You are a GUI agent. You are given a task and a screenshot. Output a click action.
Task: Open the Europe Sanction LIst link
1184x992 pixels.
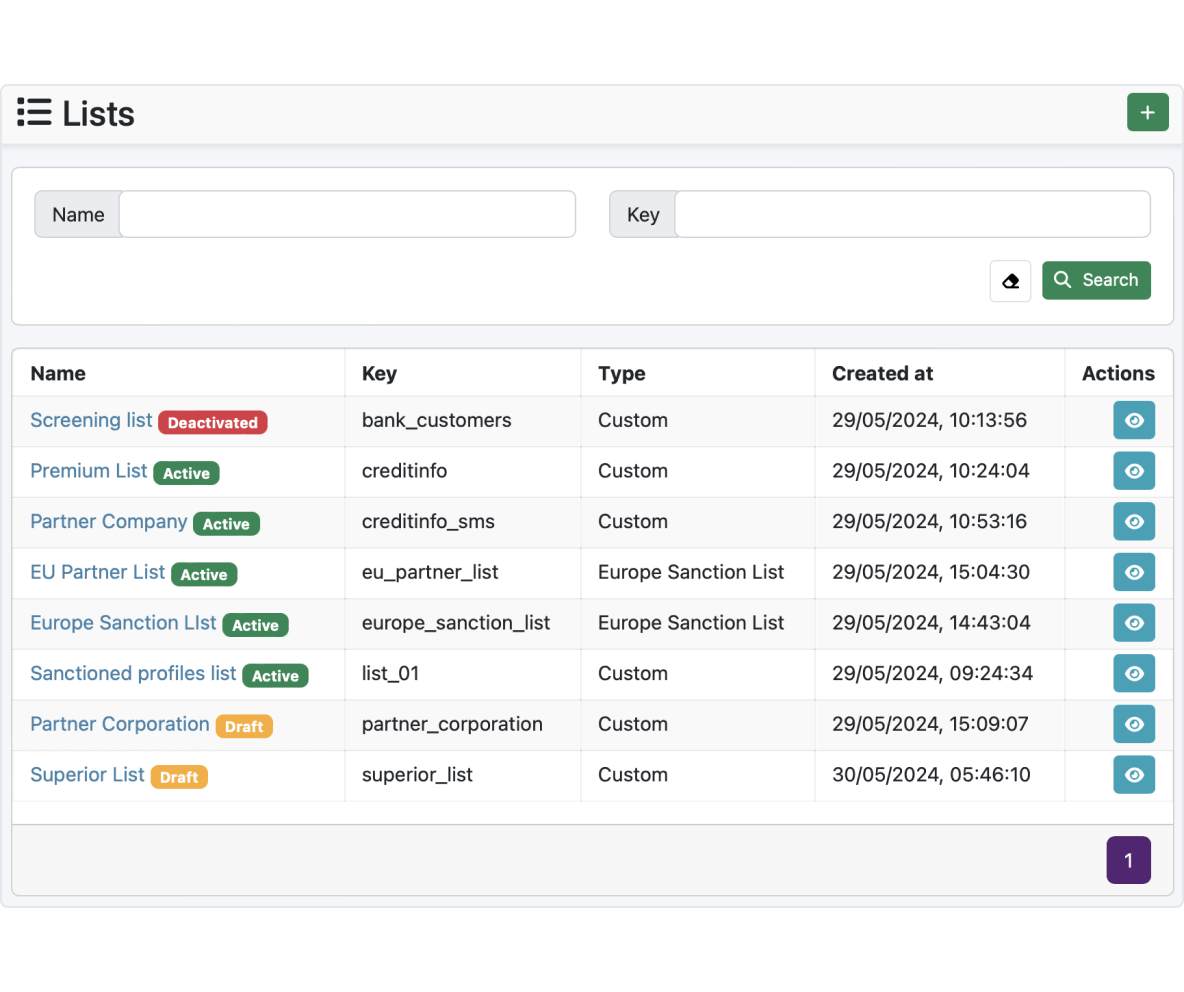(x=123, y=623)
